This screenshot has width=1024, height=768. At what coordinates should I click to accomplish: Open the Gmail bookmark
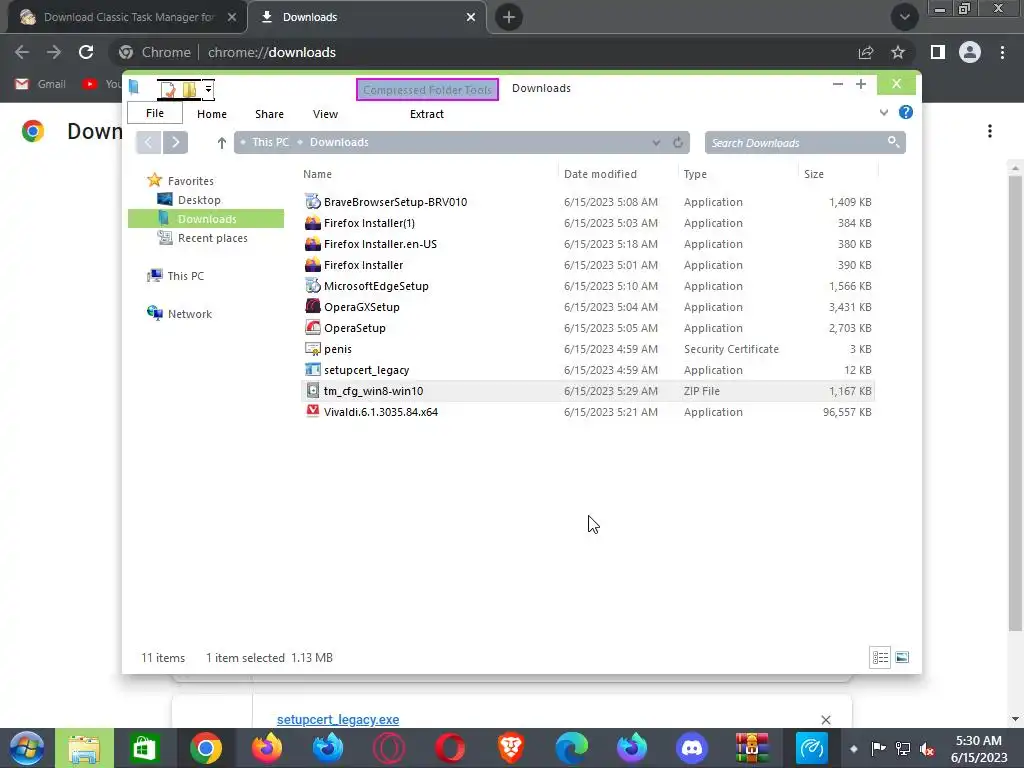tap(40, 84)
